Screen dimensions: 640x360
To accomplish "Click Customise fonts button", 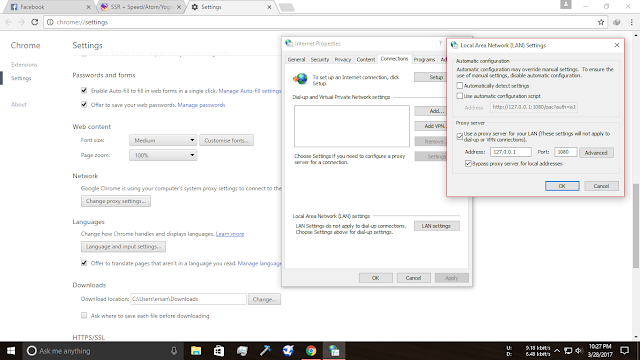I will (227, 140).
